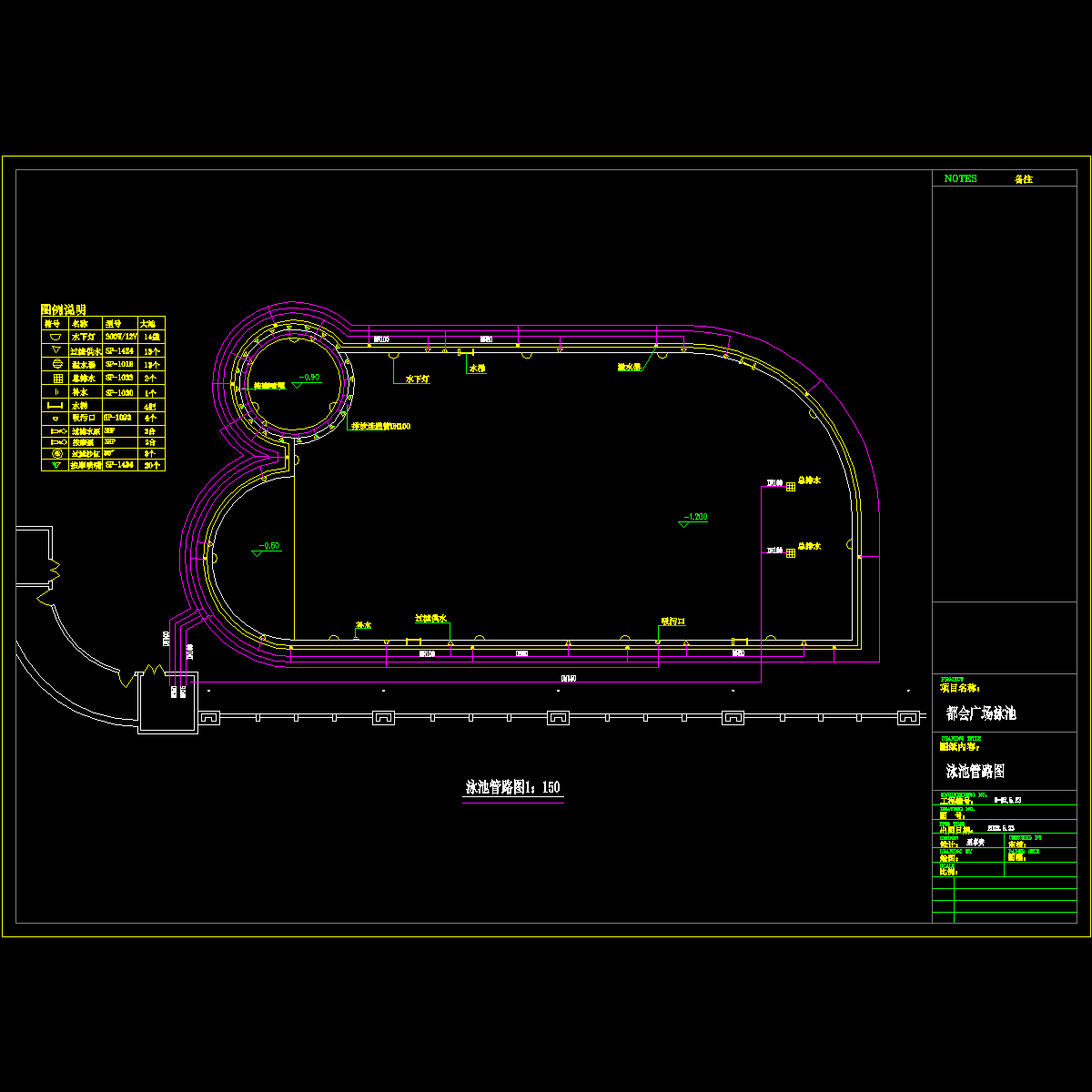
Task: Select project name 都会广场泳池 in title block
Action: click(981, 713)
